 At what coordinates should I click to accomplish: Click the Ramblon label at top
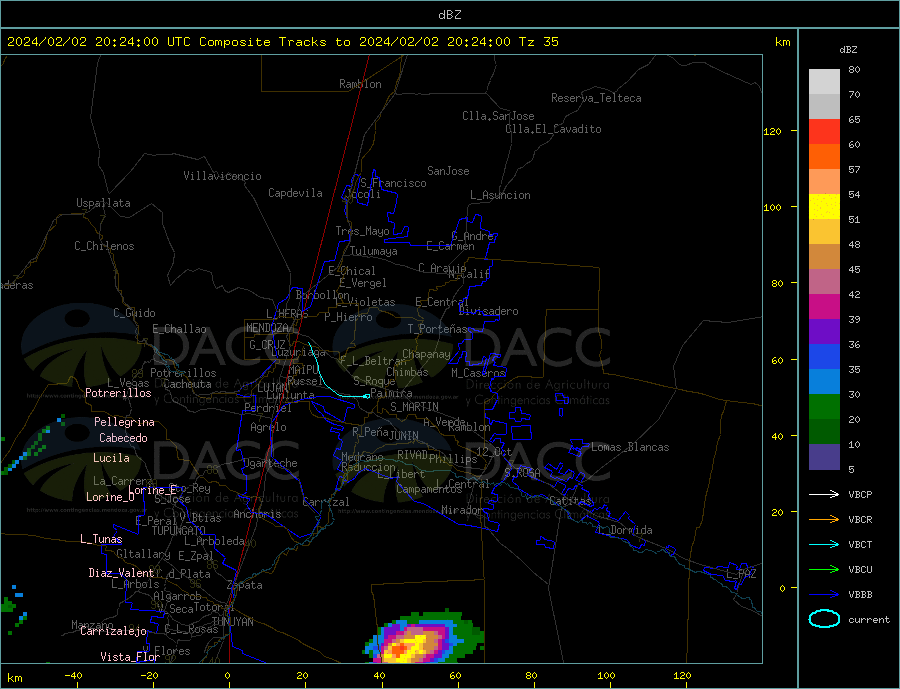pyautogui.click(x=360, y=84)
